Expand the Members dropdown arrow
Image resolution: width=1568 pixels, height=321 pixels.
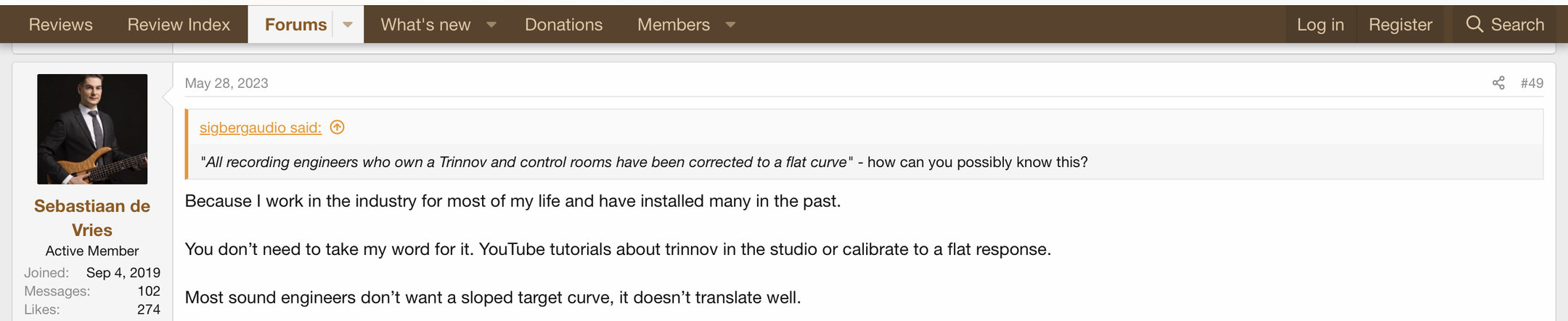pyautogui.click(x=730, y=25)
